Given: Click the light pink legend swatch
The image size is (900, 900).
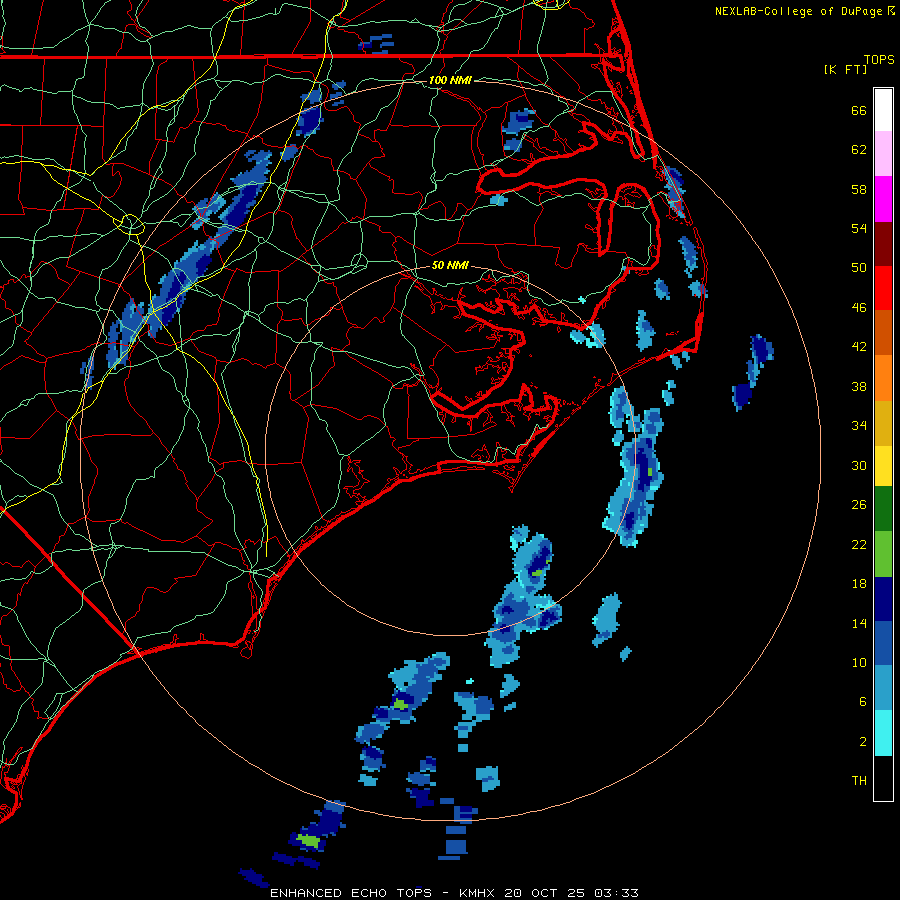Looking at the screenshot, I should point(883,153).
